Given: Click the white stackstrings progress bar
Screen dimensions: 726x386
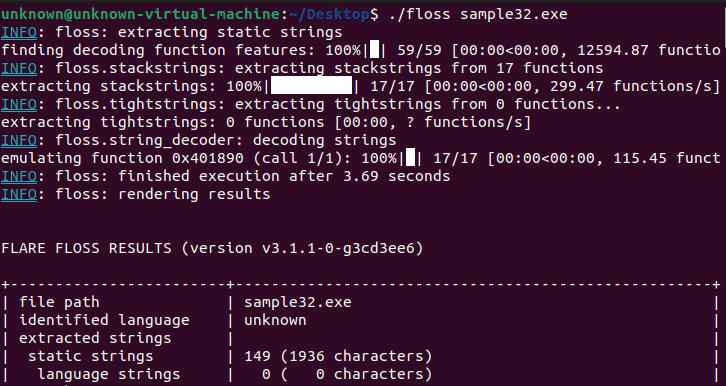Looking at the screenshot, I should click(x=311, y=86).
